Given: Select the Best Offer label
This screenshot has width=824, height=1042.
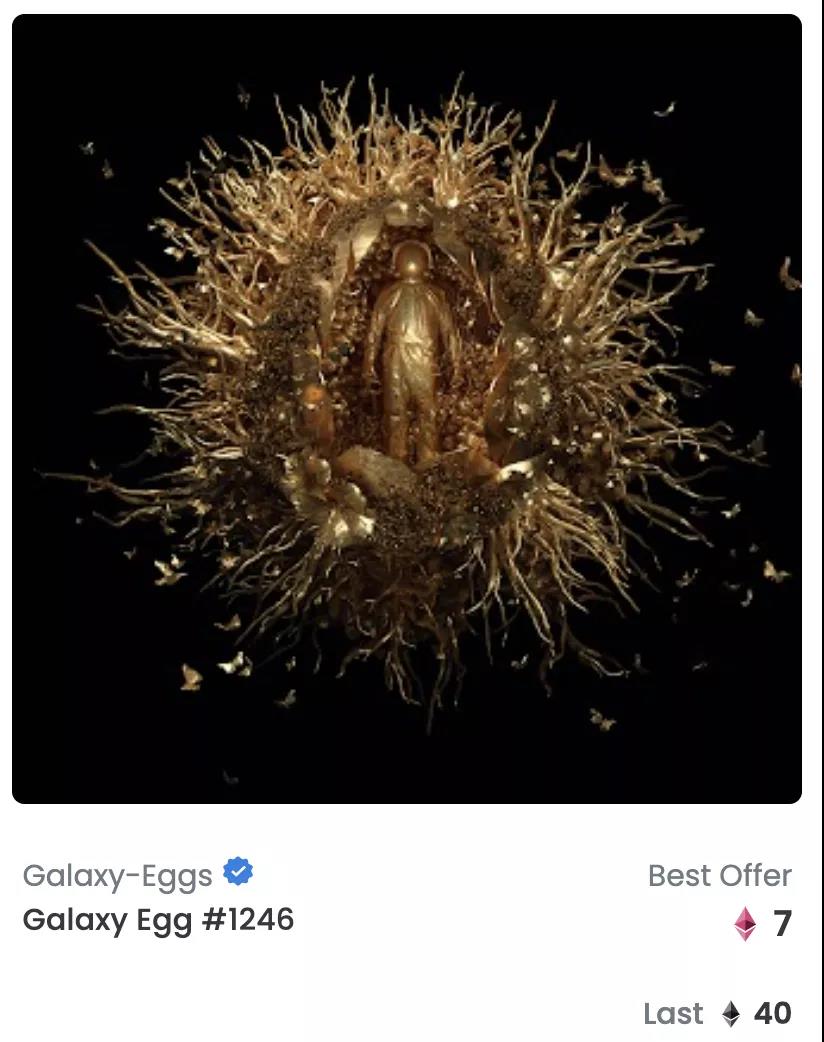Looking at the screenshot, I should pyautogui.click(x=720, y=875).
